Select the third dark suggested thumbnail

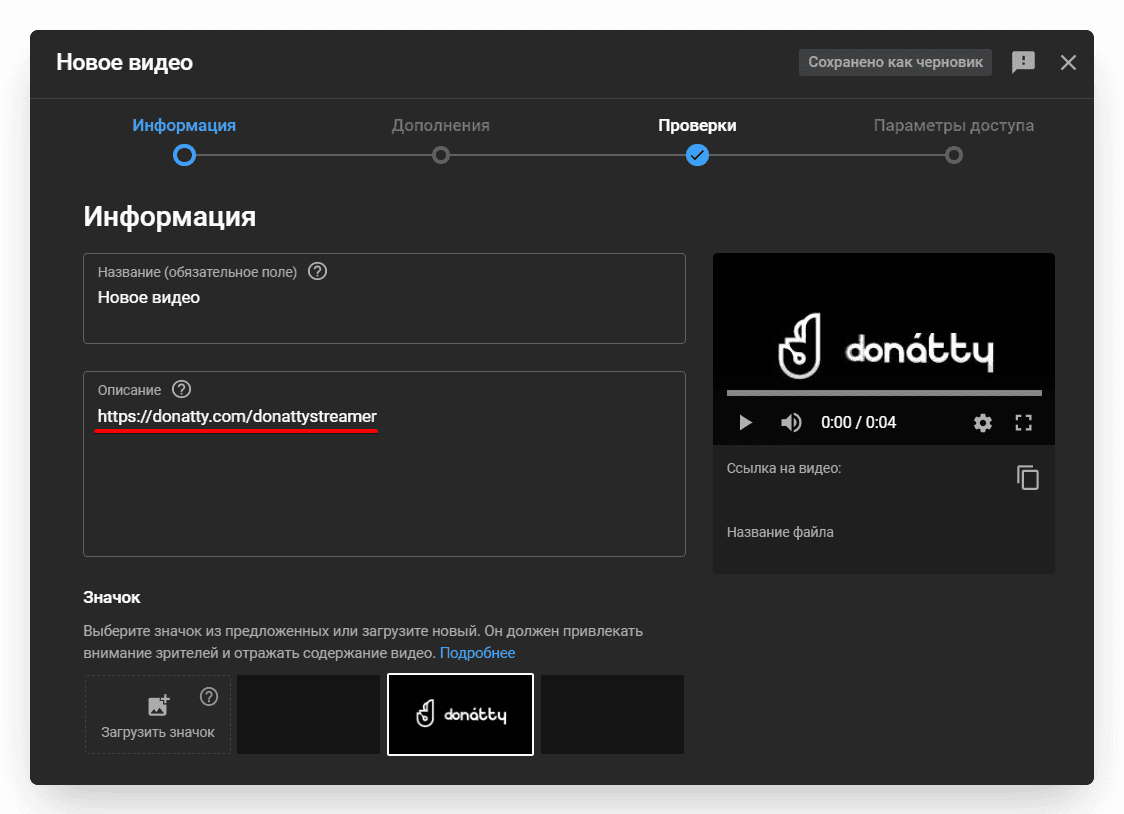coord(612,714)
